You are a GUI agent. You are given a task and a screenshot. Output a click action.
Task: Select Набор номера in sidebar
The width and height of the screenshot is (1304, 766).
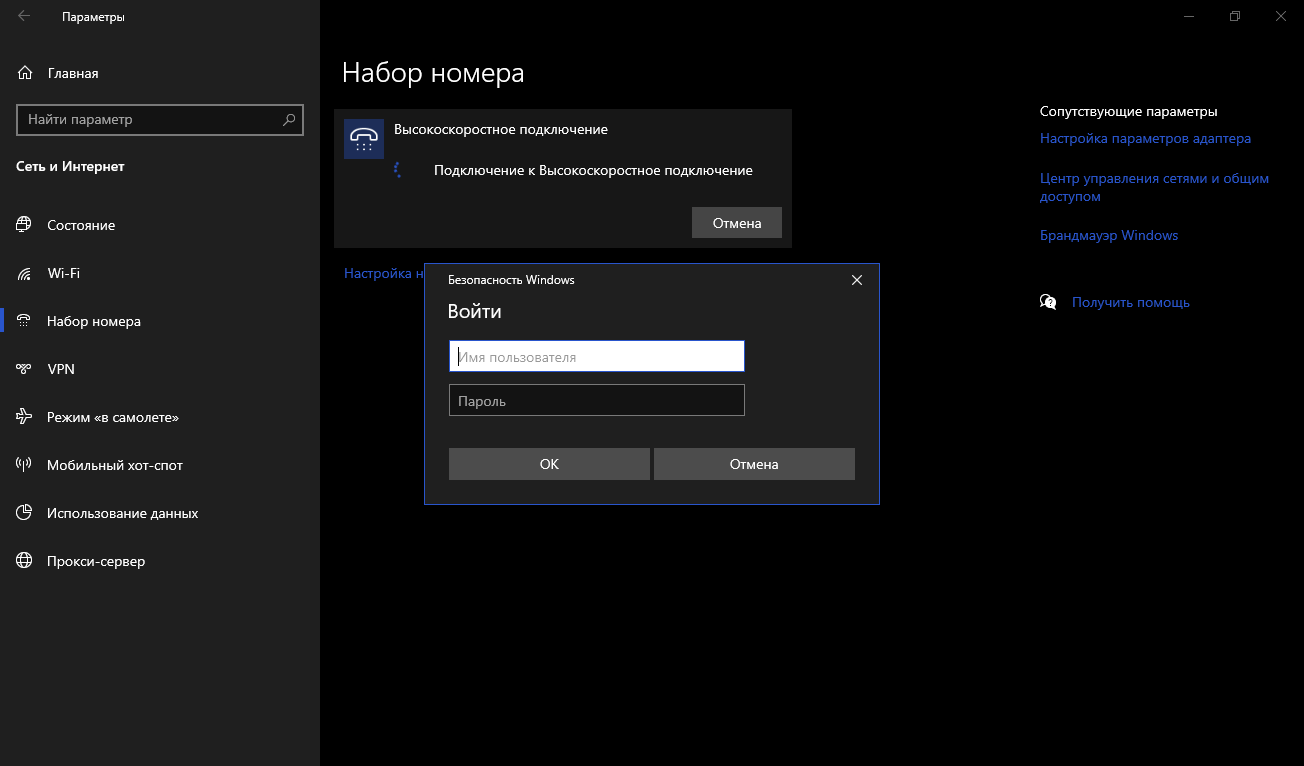click(x=160, y=321)
